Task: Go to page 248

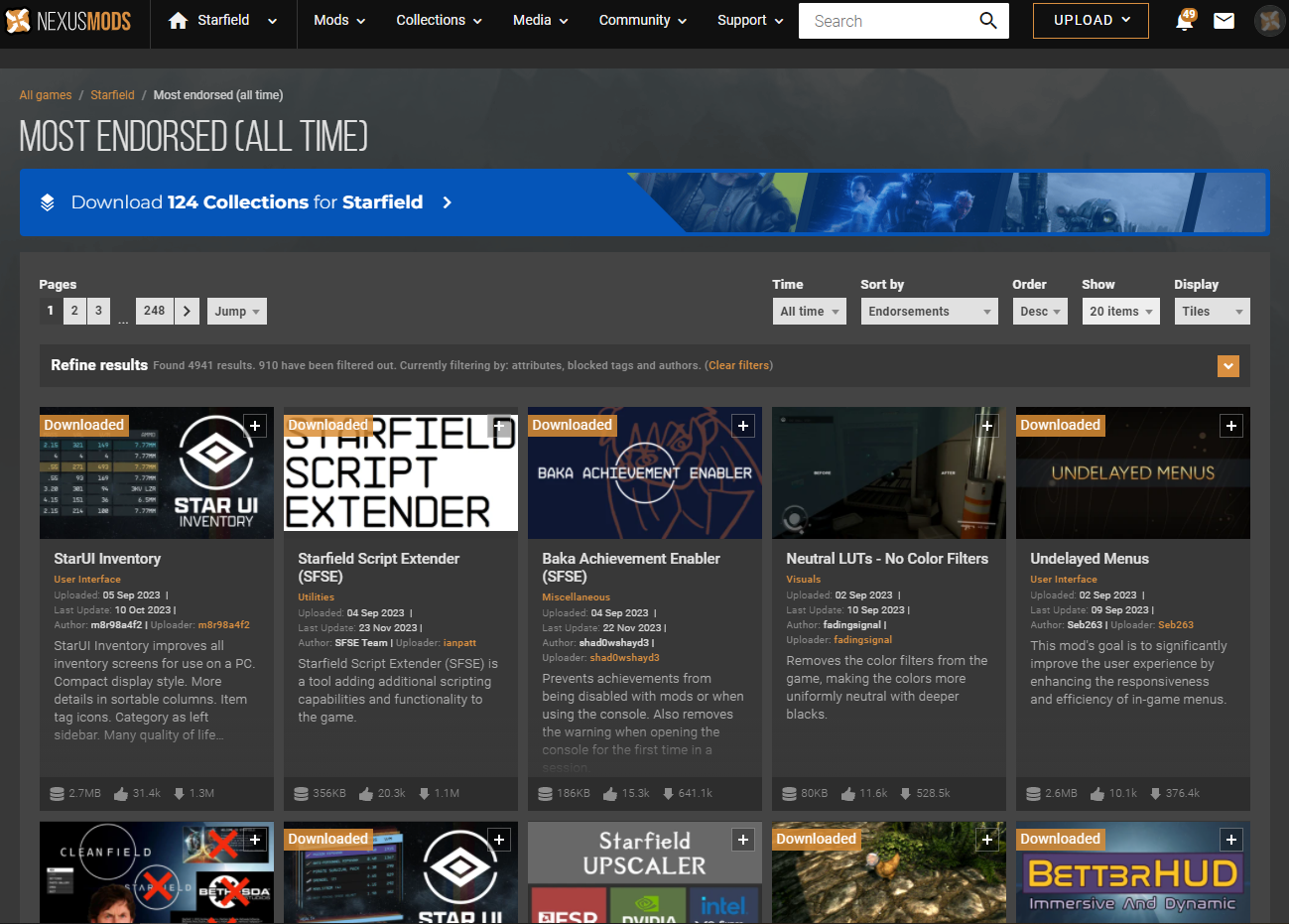Action: pyautogui.click(x=154, y=311)
